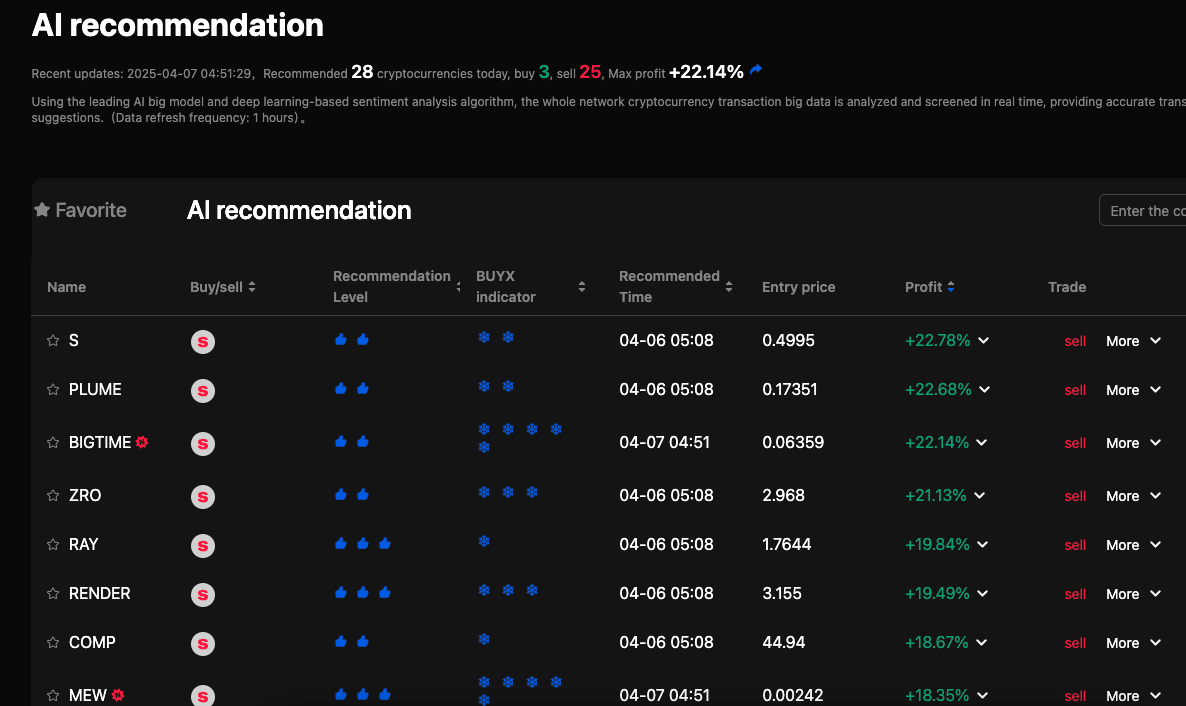Image resolution: width=1186 pixels, height=706 pixels.
Task: Switch to the Favorite tab
Action: pyautogui.click(x=80, y=210)
